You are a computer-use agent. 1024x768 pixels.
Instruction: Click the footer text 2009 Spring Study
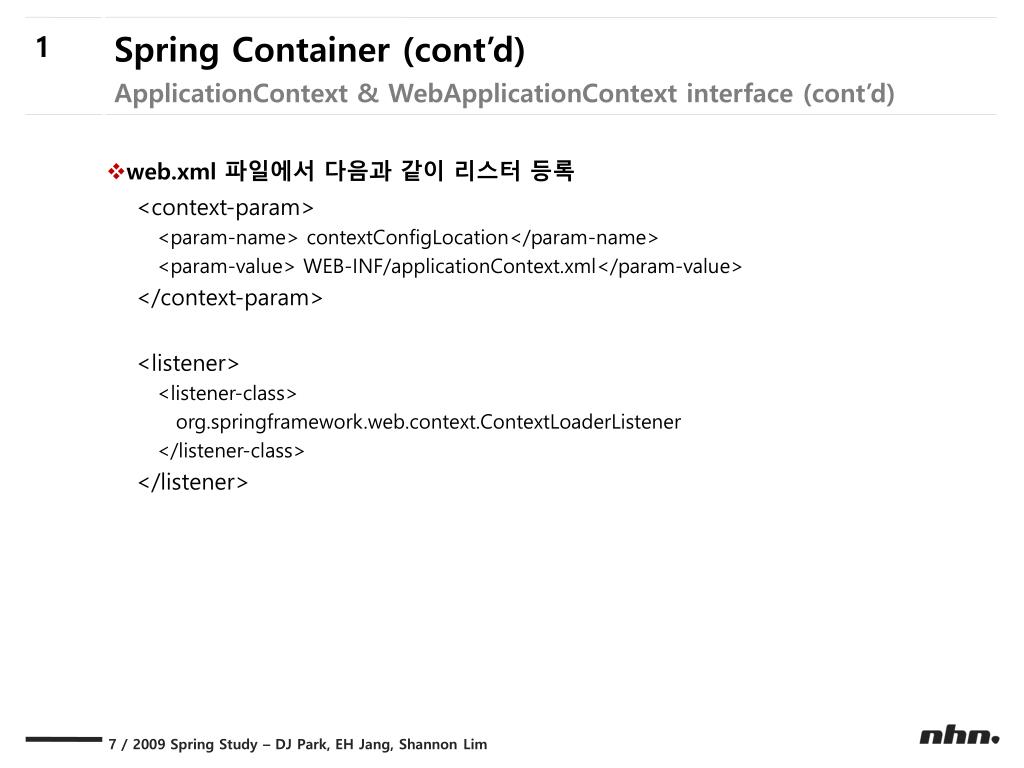point(195,744)
